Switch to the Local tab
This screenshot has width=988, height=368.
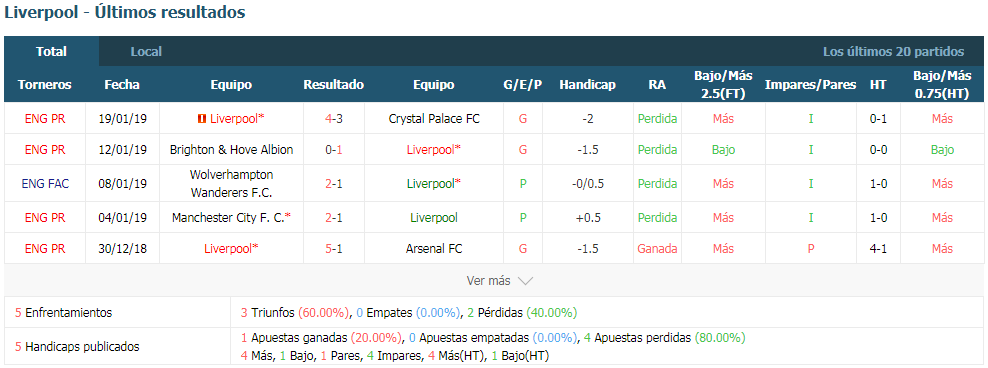coord(146,52)
